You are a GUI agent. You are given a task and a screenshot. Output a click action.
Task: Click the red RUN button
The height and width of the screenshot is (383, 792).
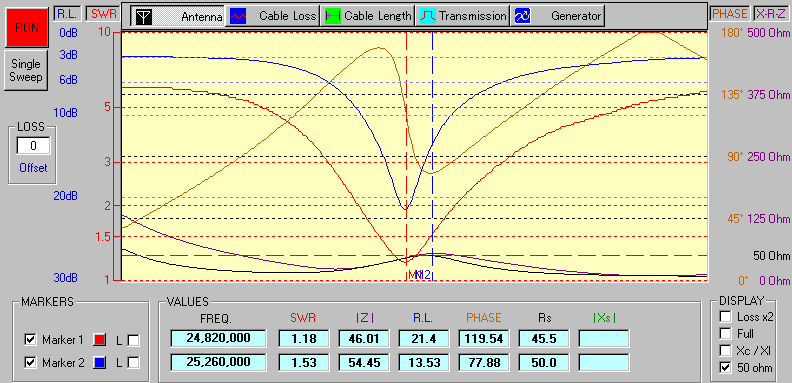[x=26, y=28]
